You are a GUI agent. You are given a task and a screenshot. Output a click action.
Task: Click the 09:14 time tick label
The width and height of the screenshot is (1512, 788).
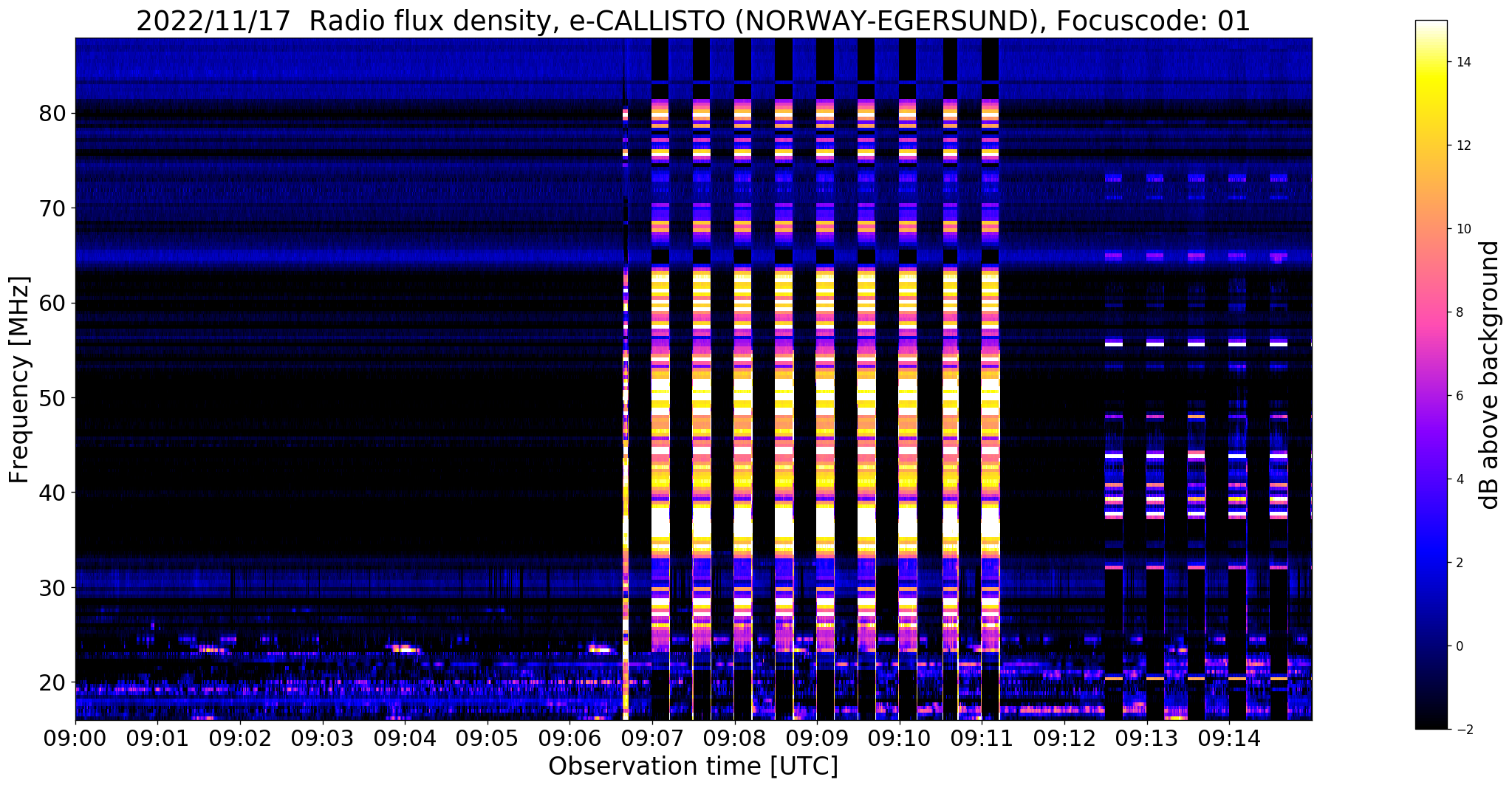point(1229,738)
